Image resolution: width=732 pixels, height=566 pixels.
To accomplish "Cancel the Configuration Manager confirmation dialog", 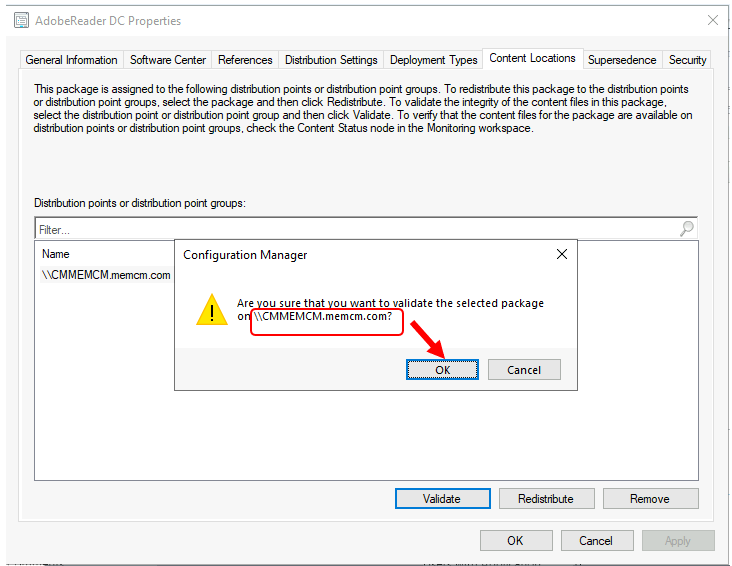I will point(524,370).
